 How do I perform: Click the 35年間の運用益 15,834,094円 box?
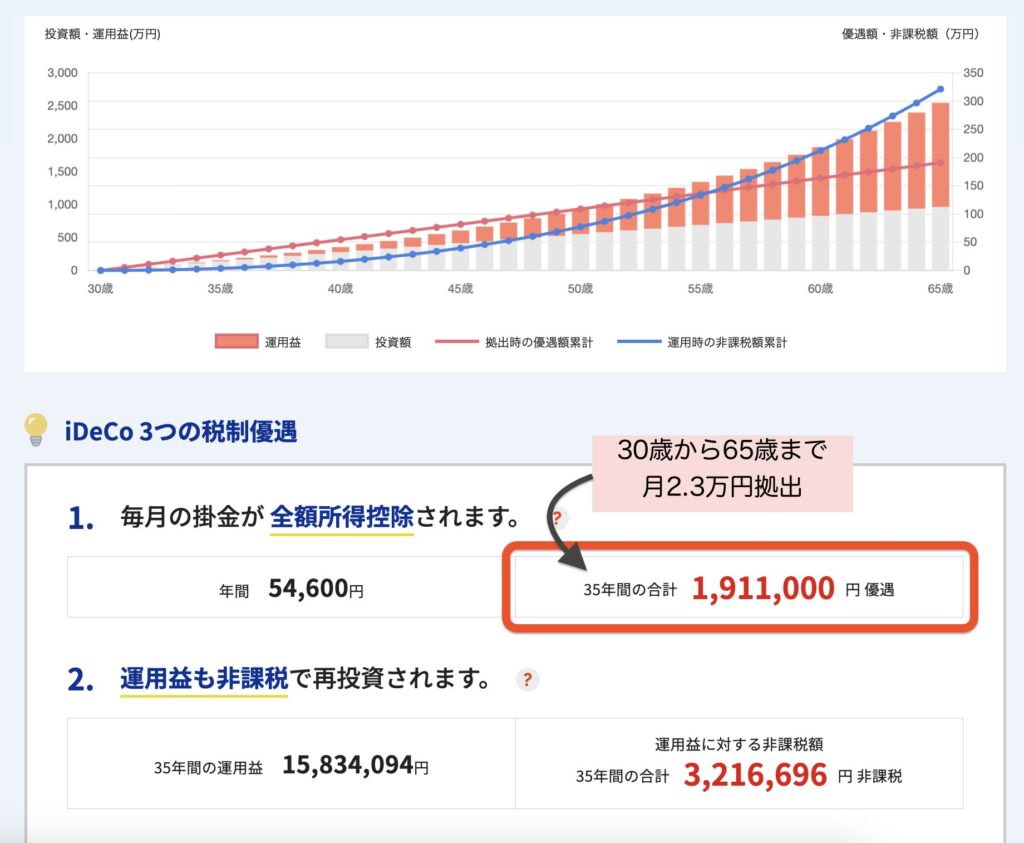pos(291,766)
